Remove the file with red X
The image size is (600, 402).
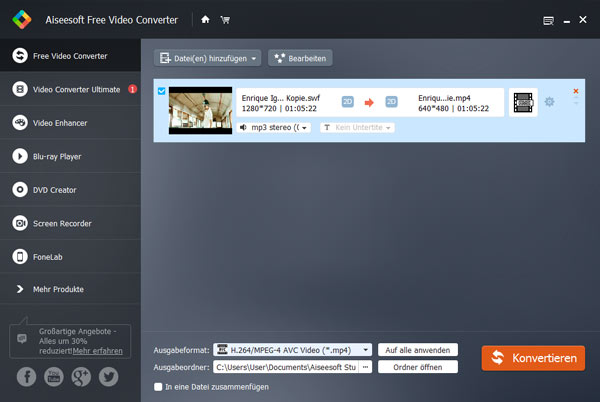point(576,91)
